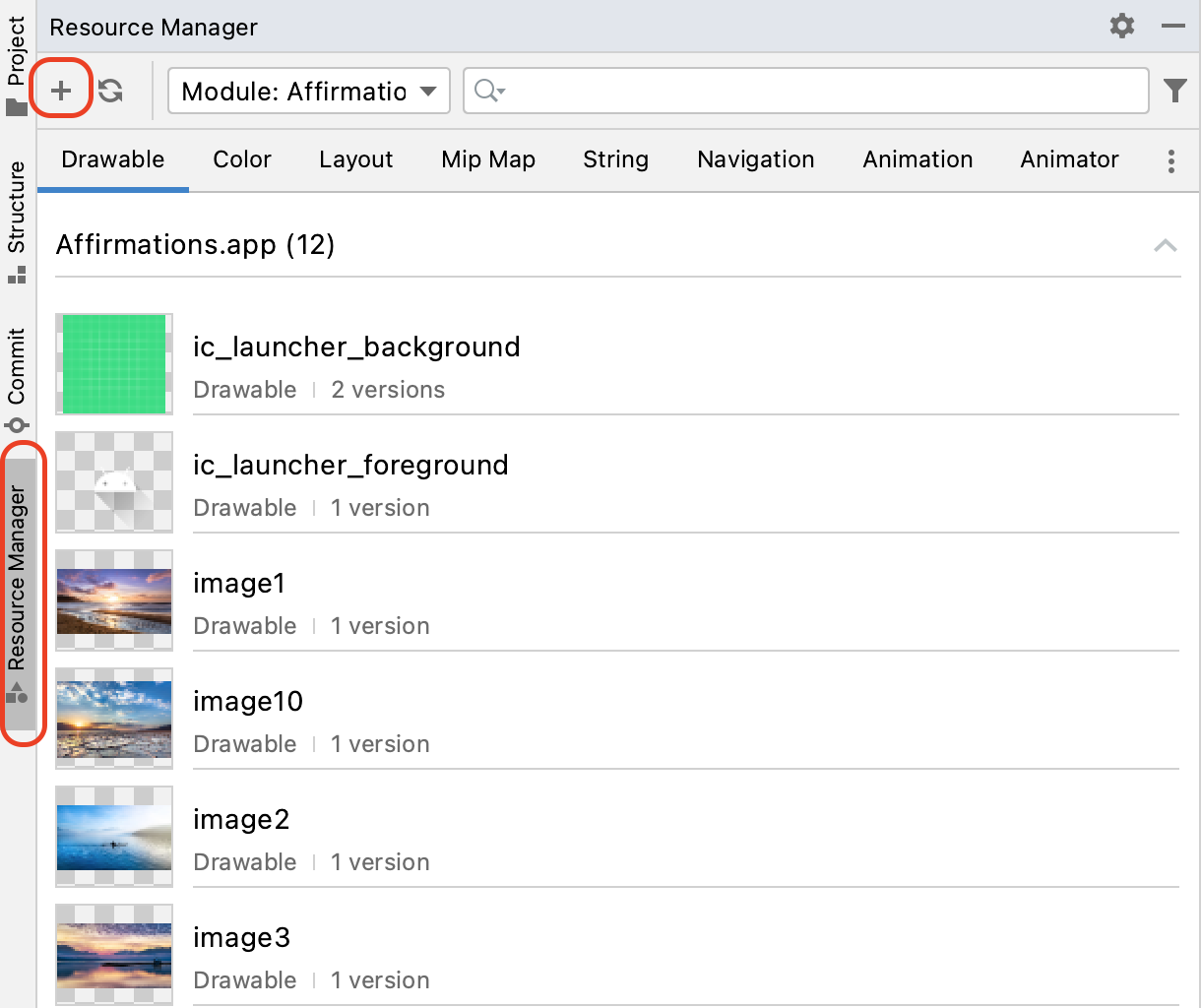This screenshot has width=1201, height=1008.
Task: Open the Commit tool window
Action: [17, 378]
